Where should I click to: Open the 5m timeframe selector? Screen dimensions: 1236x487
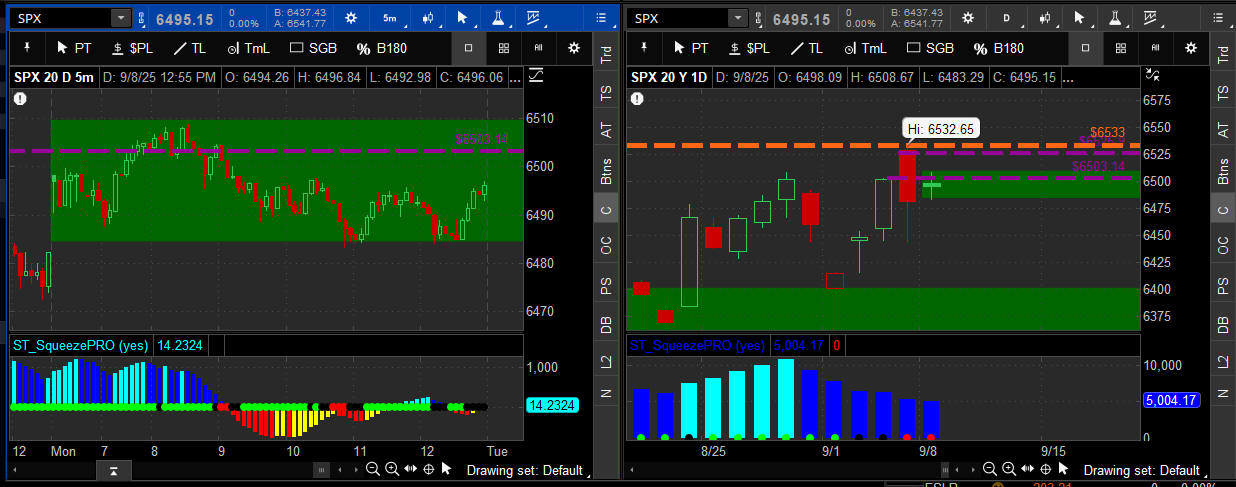(389, 18)
